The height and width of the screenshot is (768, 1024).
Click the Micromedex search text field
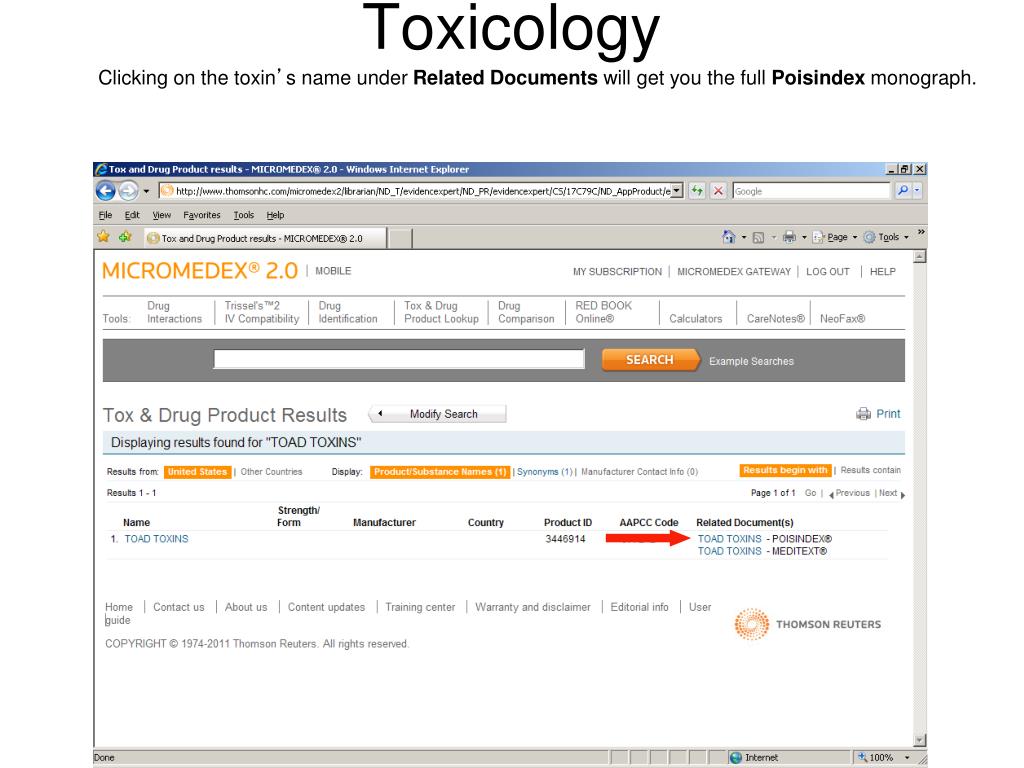(x=399, y=359)
